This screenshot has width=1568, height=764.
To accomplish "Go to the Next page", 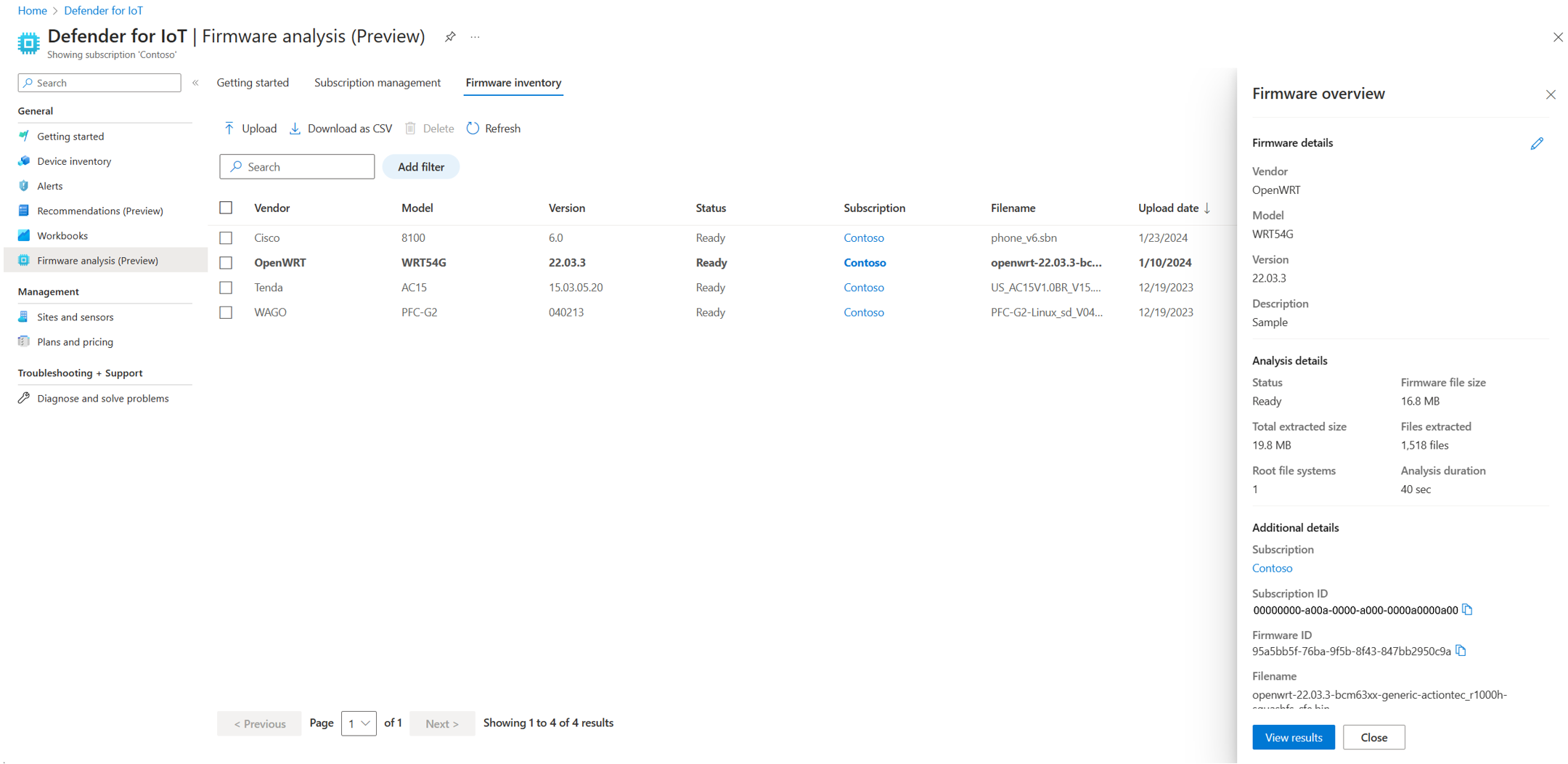I will (442, 723).
